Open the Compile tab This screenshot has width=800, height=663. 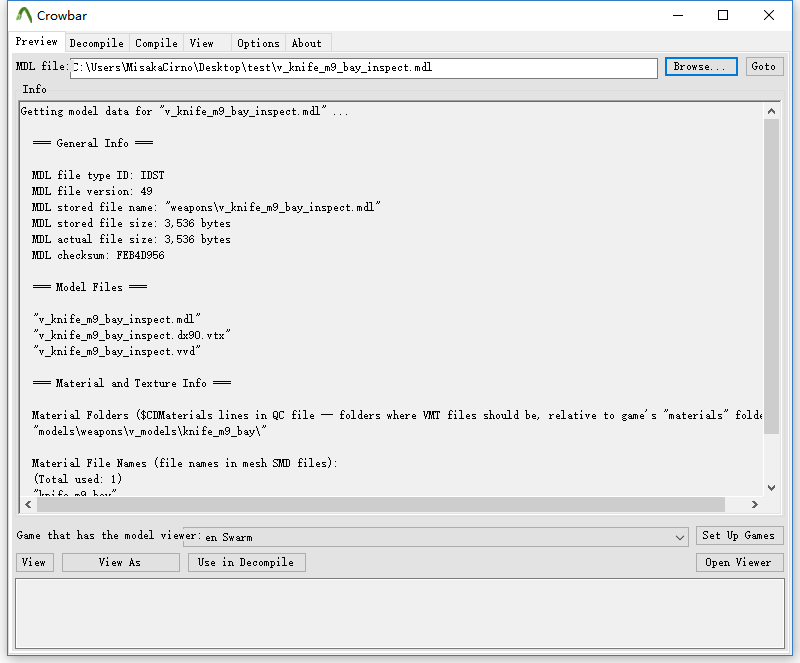click(x=157, y=43)
